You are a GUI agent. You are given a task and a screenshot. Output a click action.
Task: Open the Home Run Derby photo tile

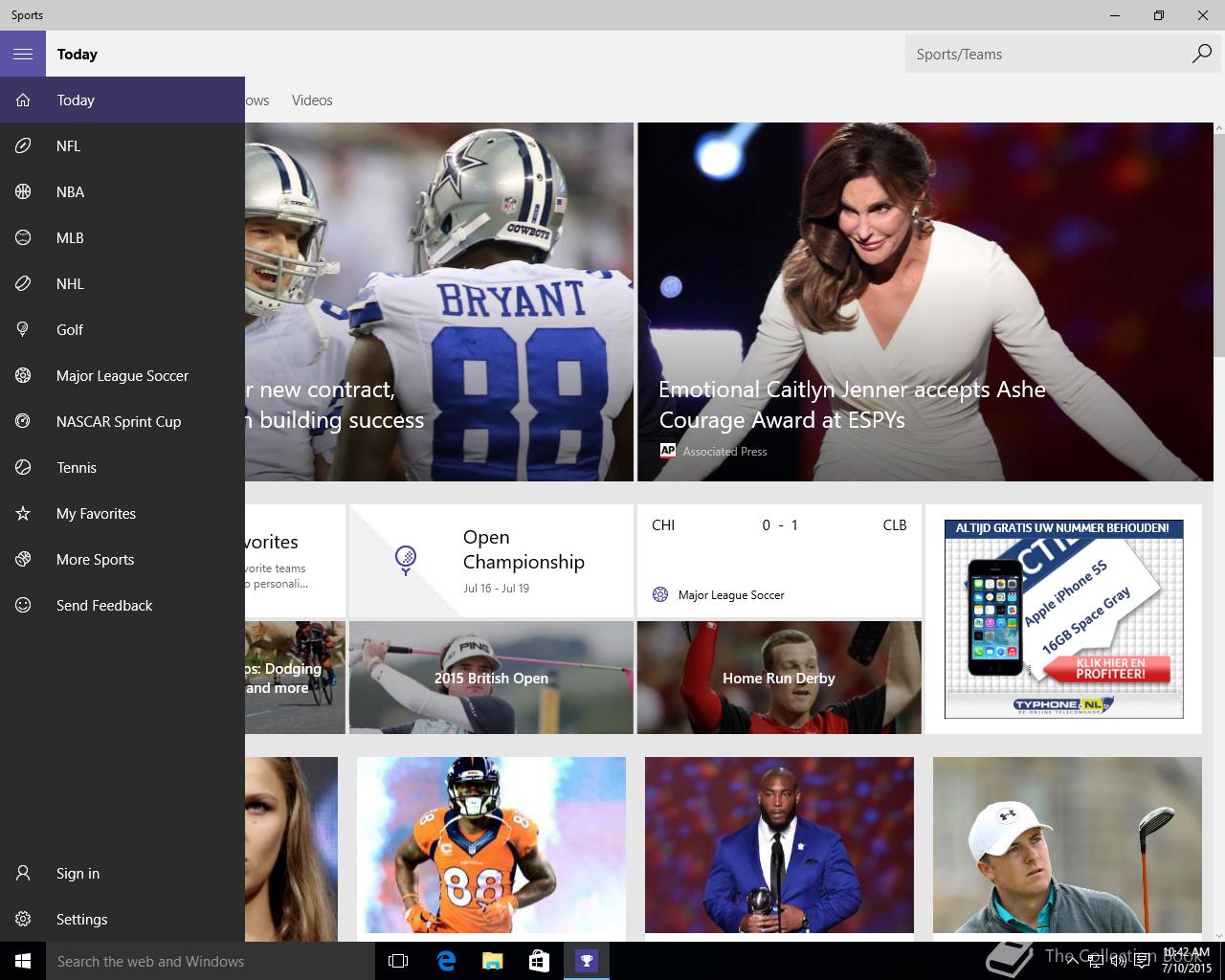779,678
